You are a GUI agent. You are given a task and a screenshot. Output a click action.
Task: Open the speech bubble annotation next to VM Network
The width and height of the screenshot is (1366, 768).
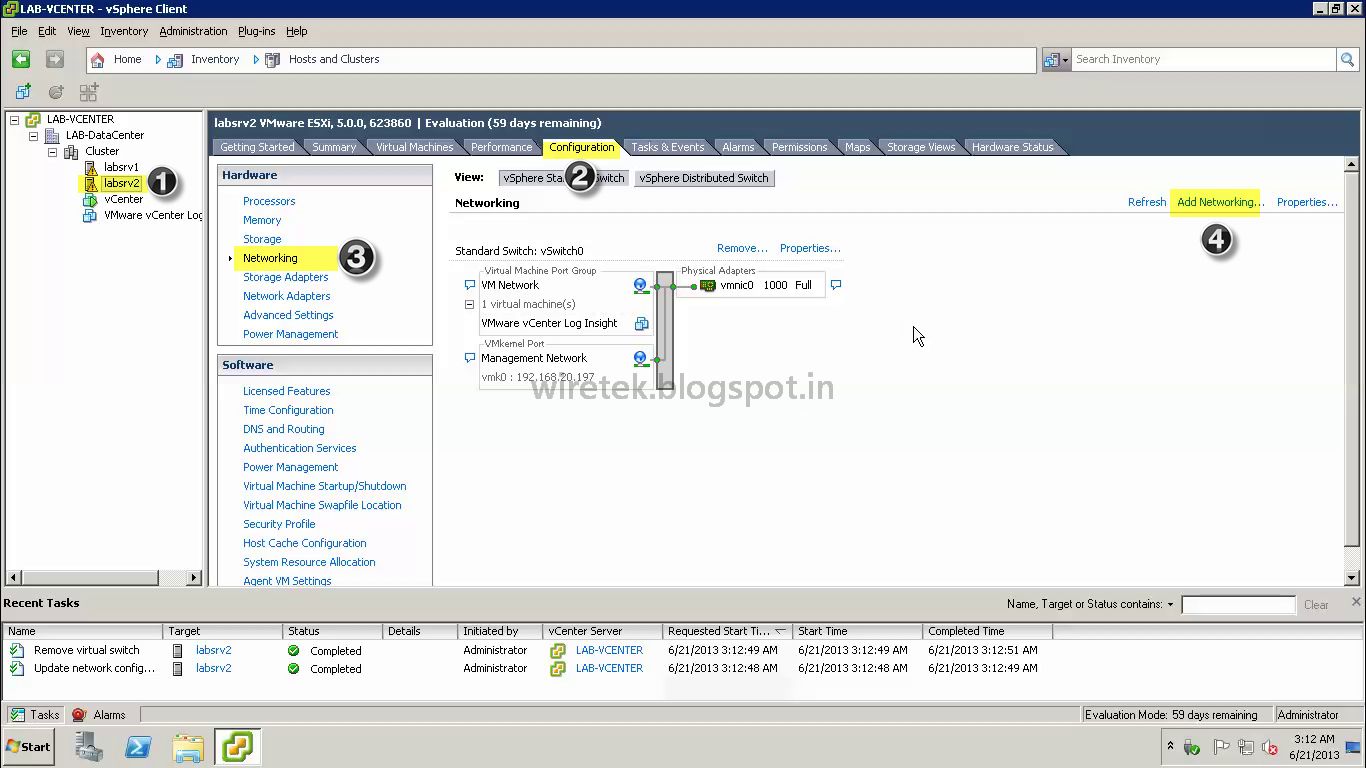click(470, 284)
